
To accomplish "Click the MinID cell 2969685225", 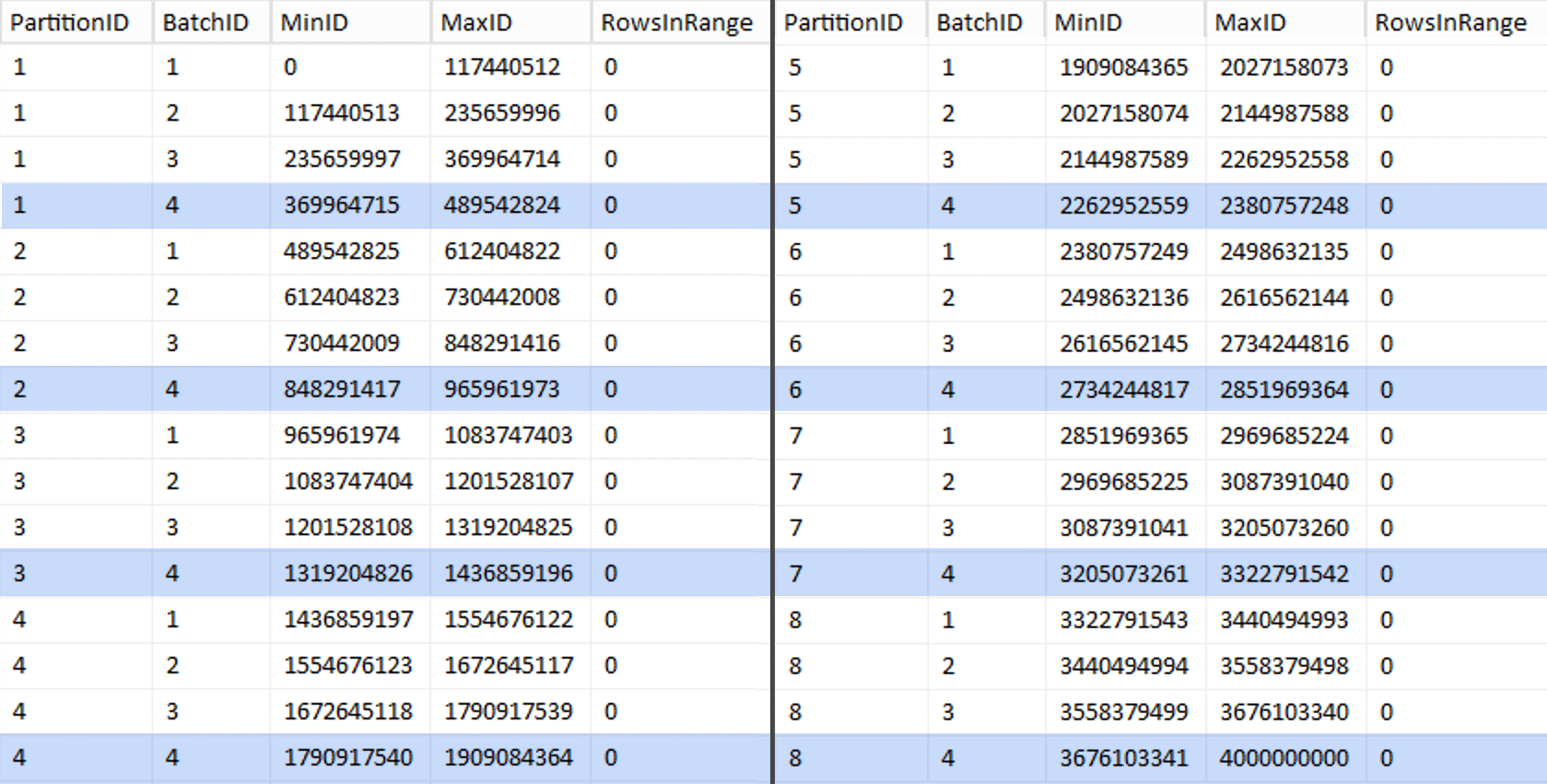I will pos(1125,482).
